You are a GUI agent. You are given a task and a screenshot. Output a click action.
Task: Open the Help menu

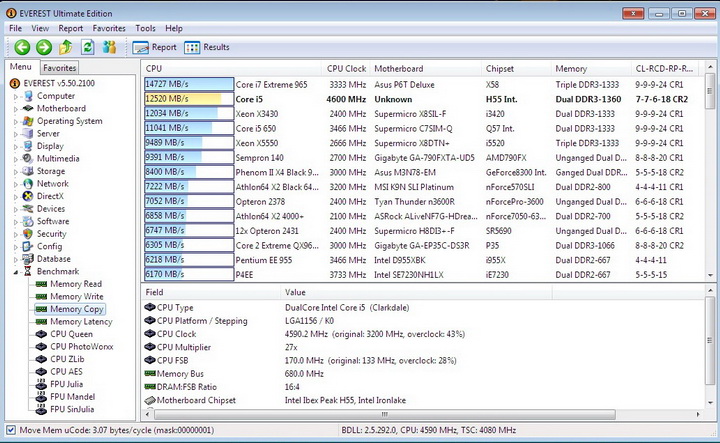pyautogui.click(x=174, y=28)
